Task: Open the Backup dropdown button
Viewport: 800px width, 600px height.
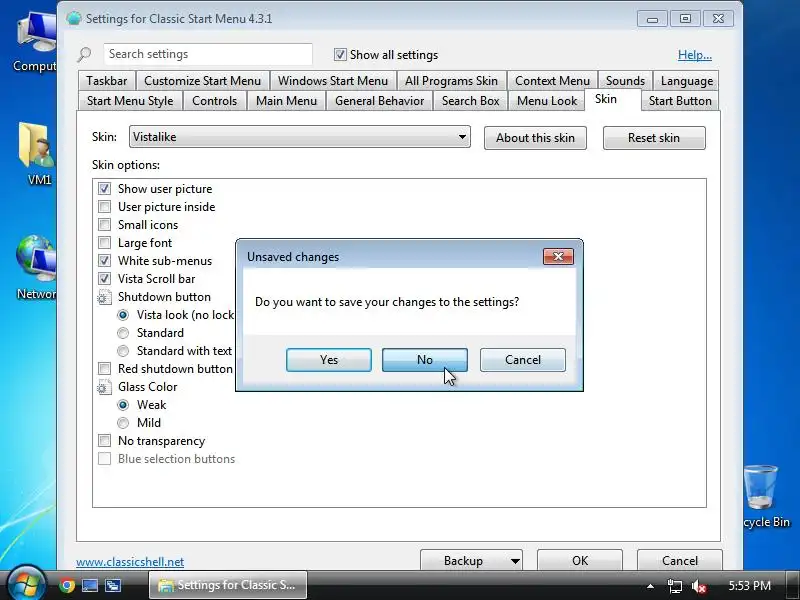Action: pos(471,561)
